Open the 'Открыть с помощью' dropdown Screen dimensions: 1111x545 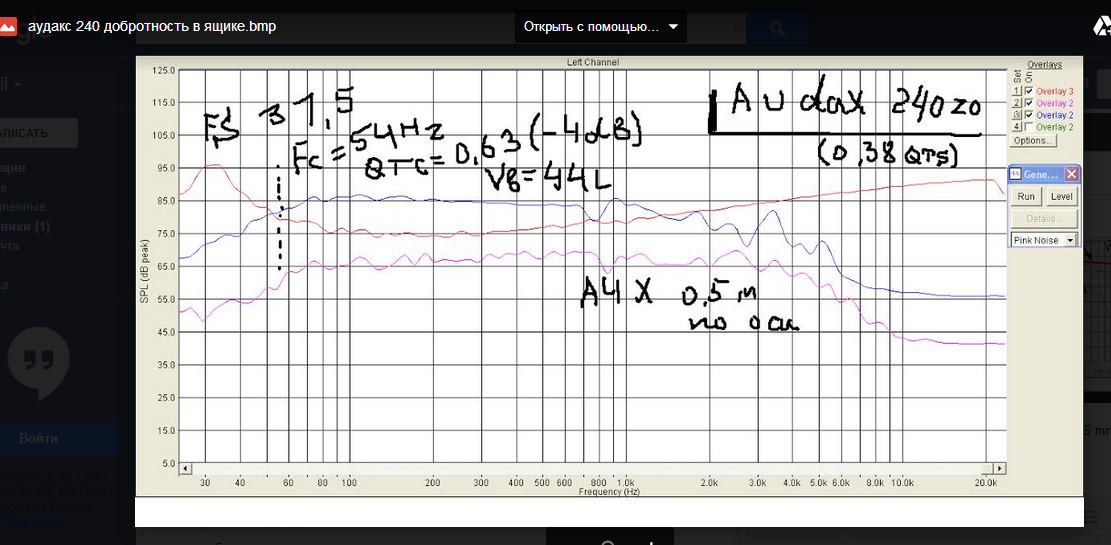(601, 27)
